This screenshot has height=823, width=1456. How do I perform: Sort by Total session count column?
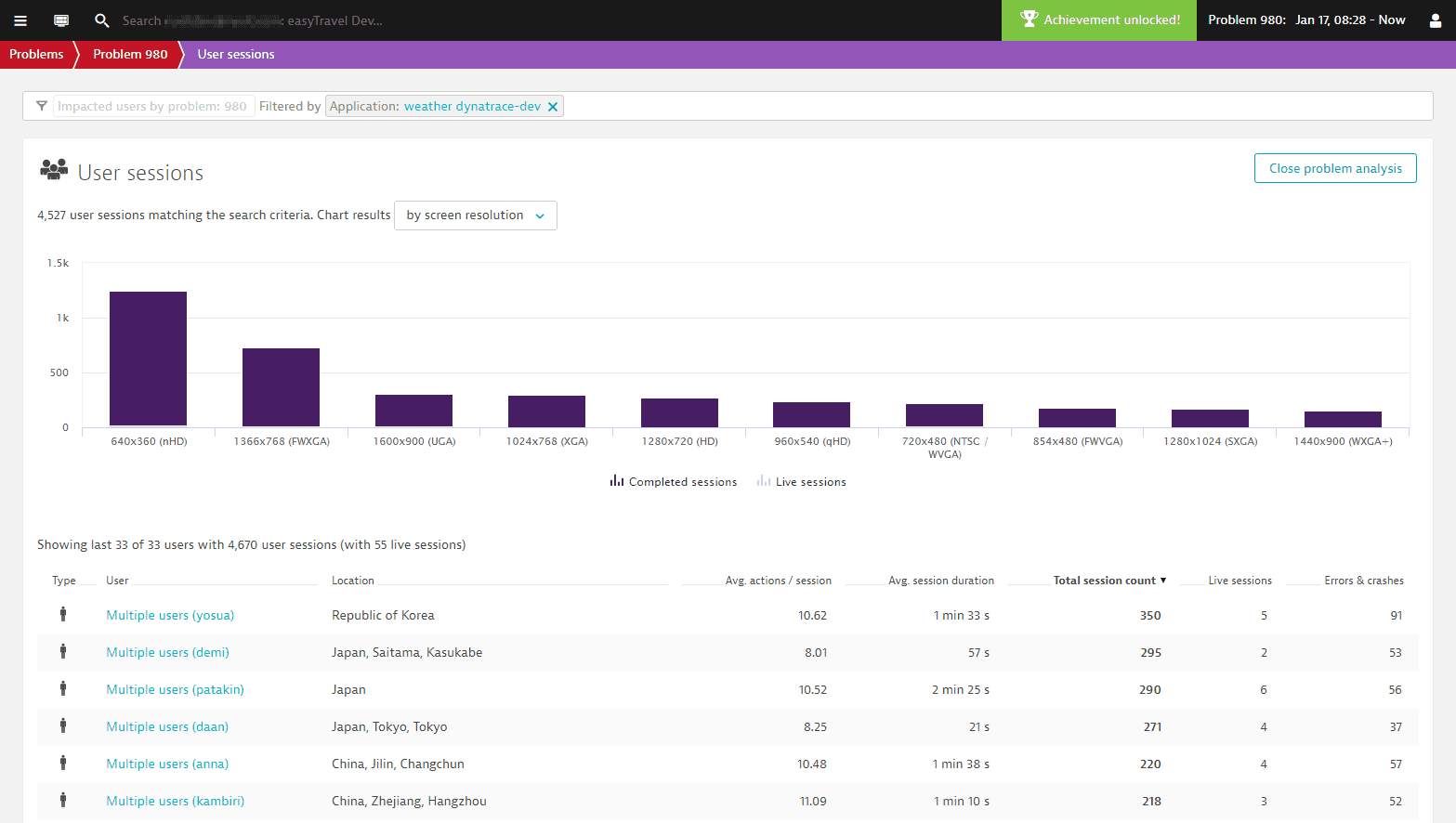(x=1109, y=581)
